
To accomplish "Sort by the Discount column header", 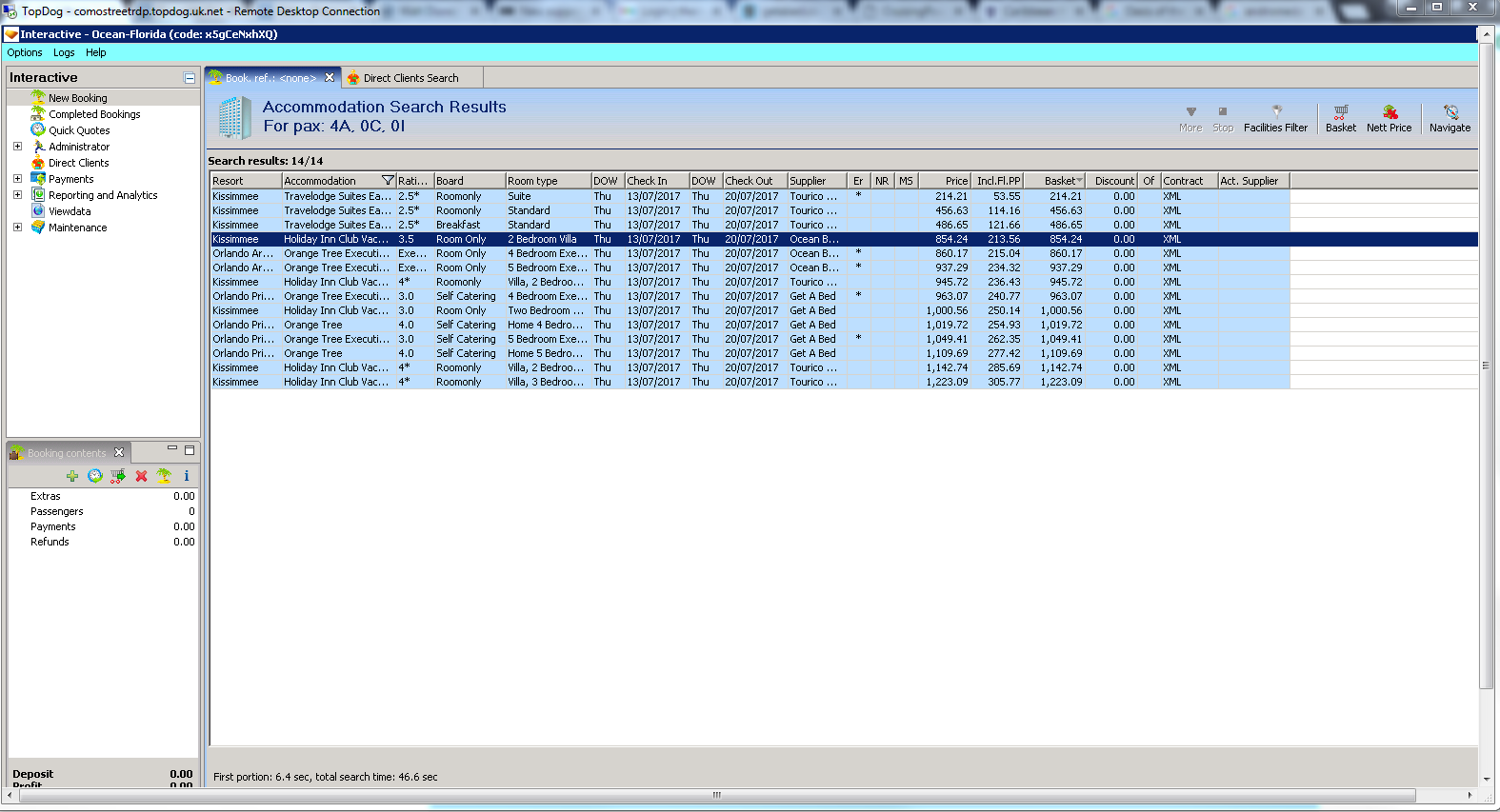I will coord(1113,181).
